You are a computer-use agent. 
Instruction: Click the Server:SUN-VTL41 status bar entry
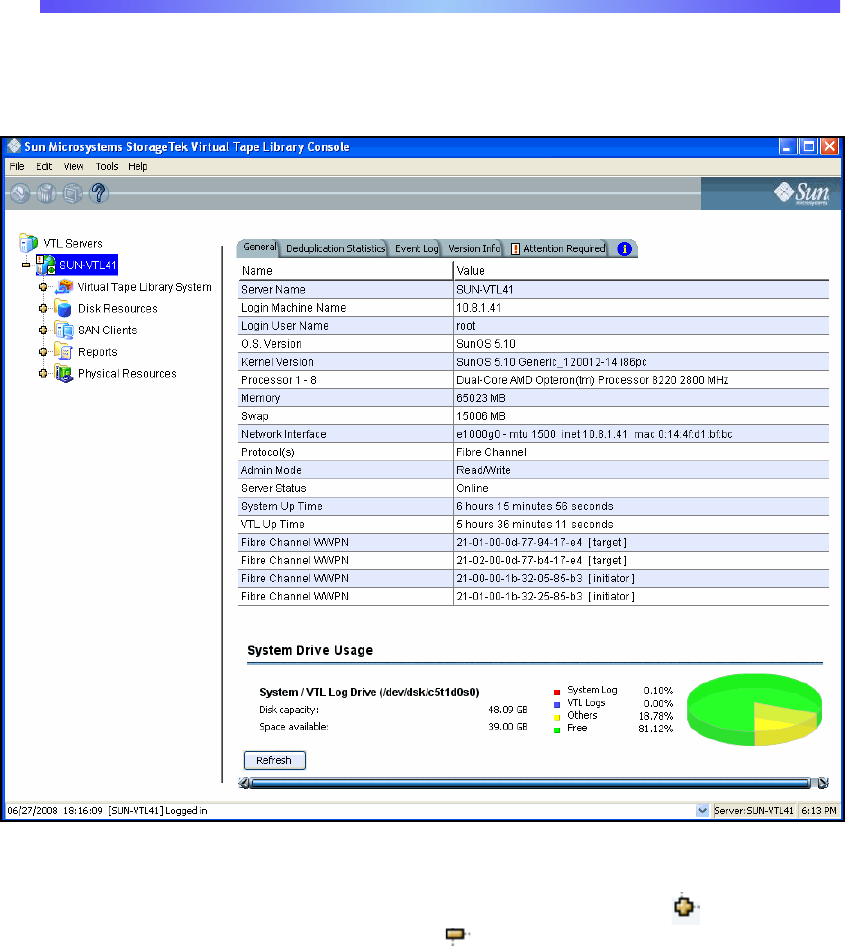click(754, 810)
